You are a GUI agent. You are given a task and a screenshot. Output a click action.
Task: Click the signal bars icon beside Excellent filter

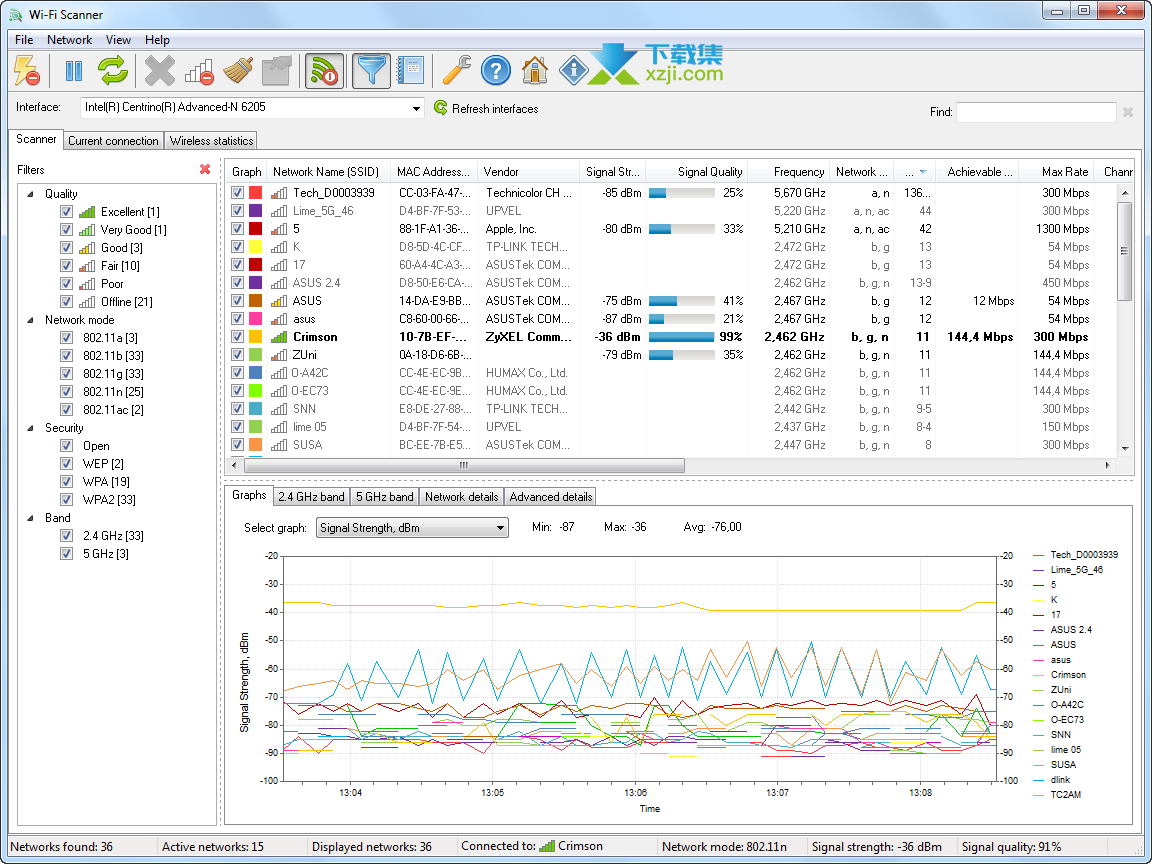[87, 212]
